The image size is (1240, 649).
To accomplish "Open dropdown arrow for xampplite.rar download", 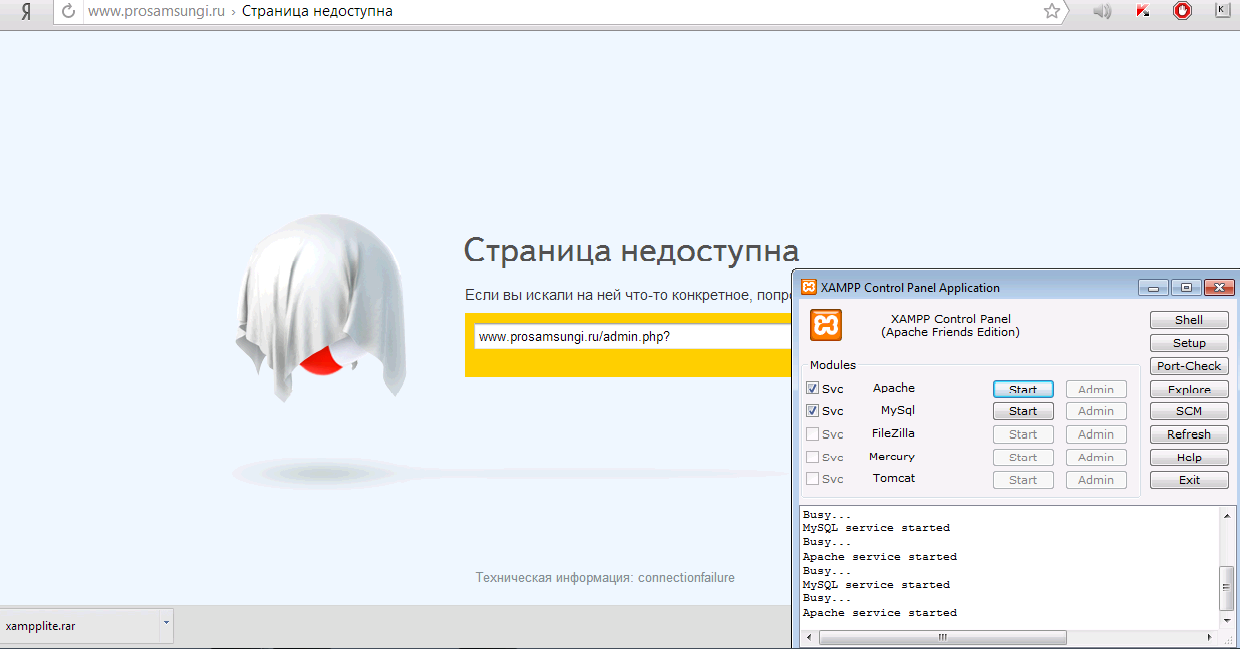I will click(166, 626).
